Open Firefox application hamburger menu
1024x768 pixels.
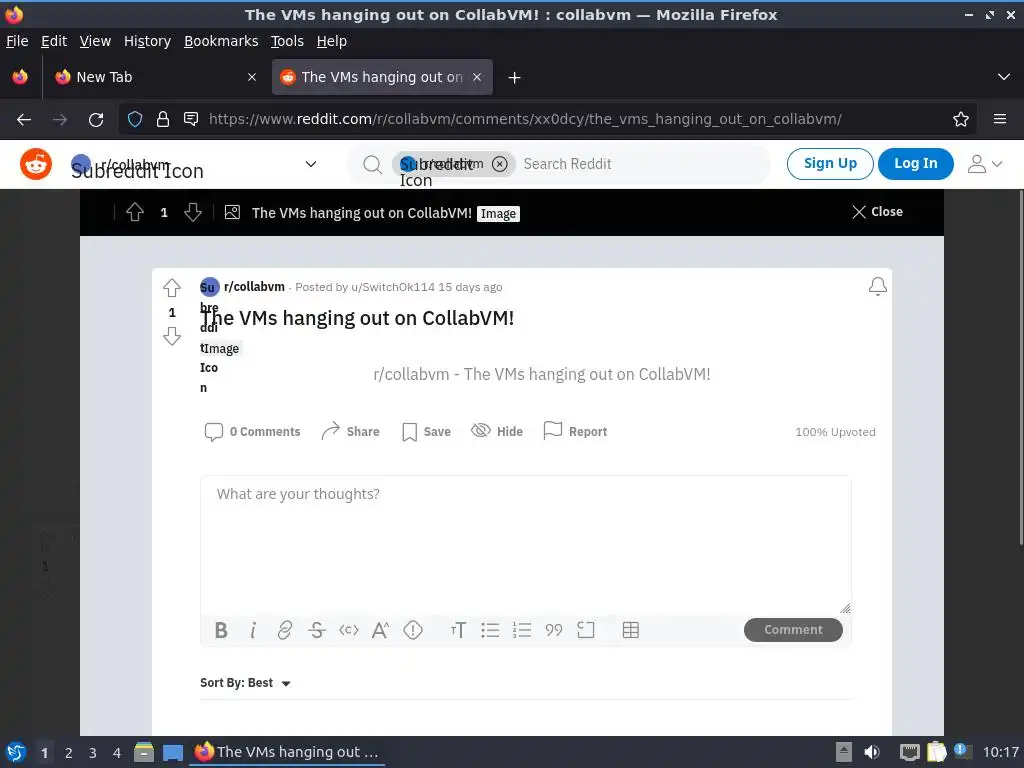[x=1000, y=120]
